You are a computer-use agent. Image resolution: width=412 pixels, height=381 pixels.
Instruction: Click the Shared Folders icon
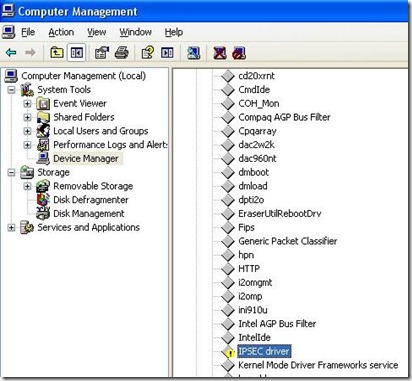tap(43, 117)
